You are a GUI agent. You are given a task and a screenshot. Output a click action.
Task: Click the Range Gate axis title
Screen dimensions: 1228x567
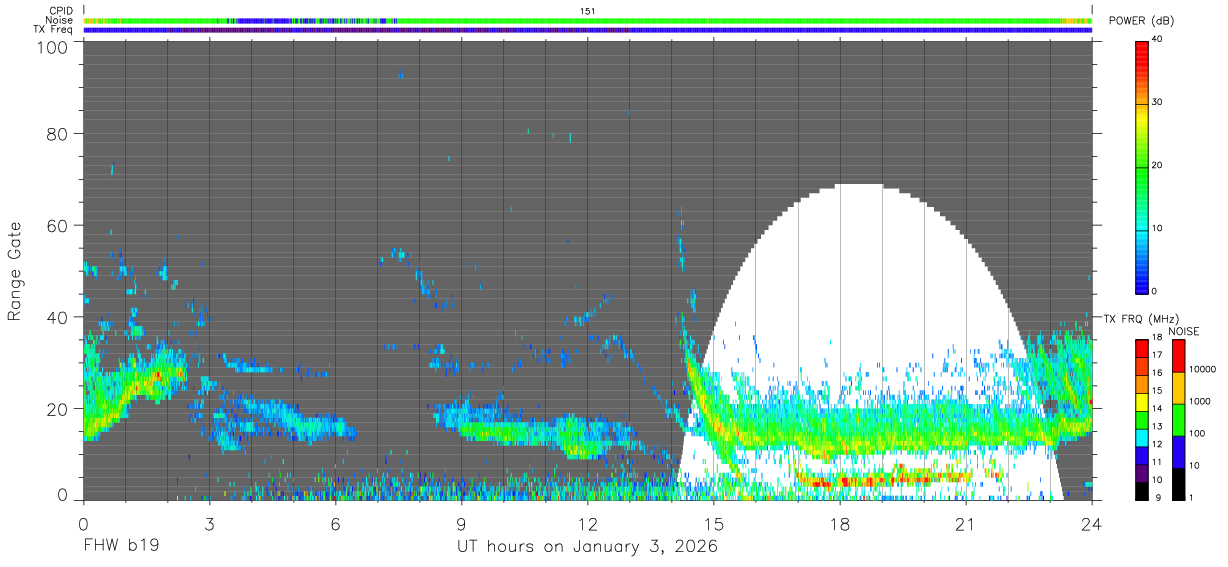coord(15,271)
